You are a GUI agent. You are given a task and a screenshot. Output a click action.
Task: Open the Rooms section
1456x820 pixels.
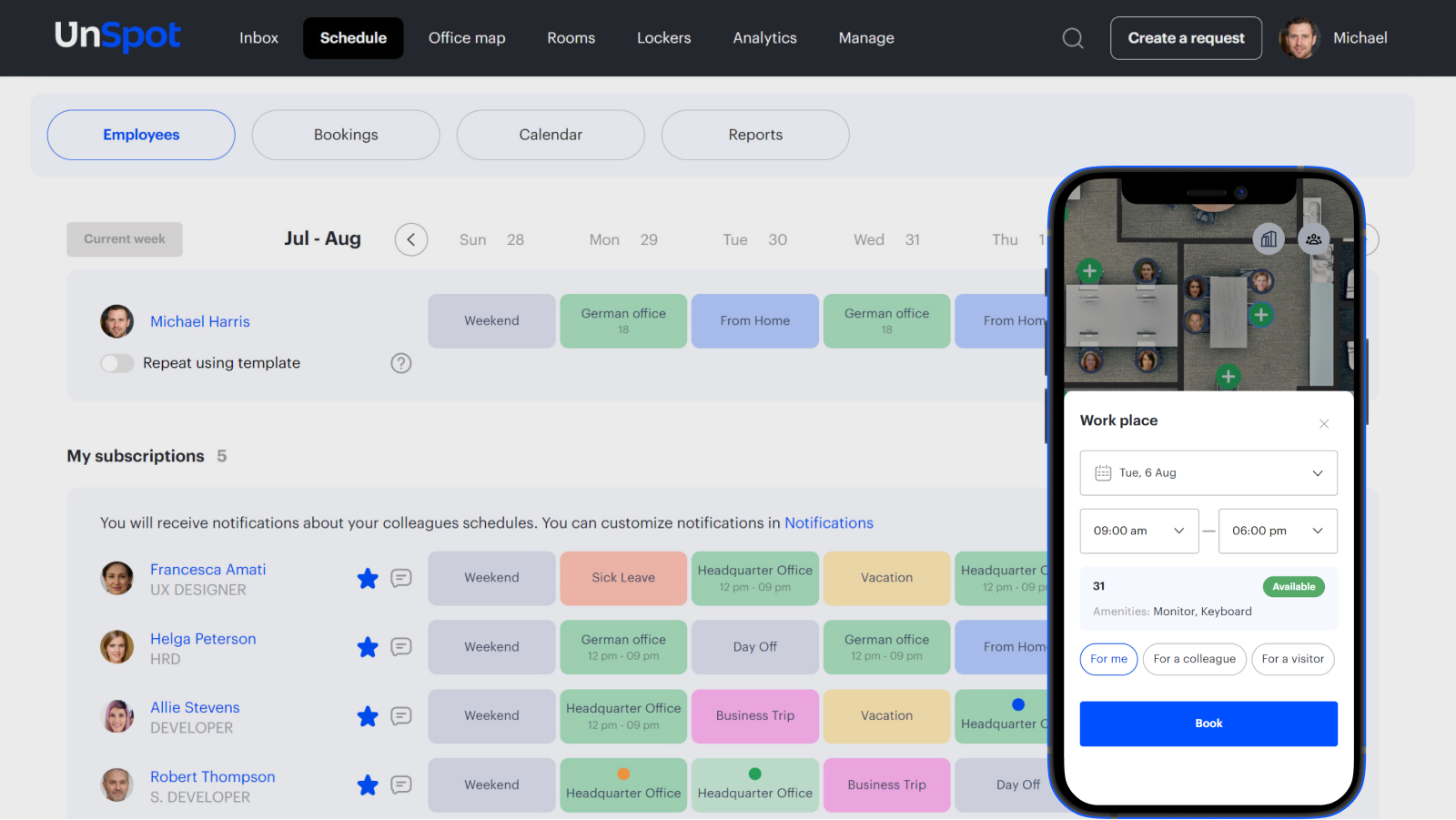click(x=571, y=38)
